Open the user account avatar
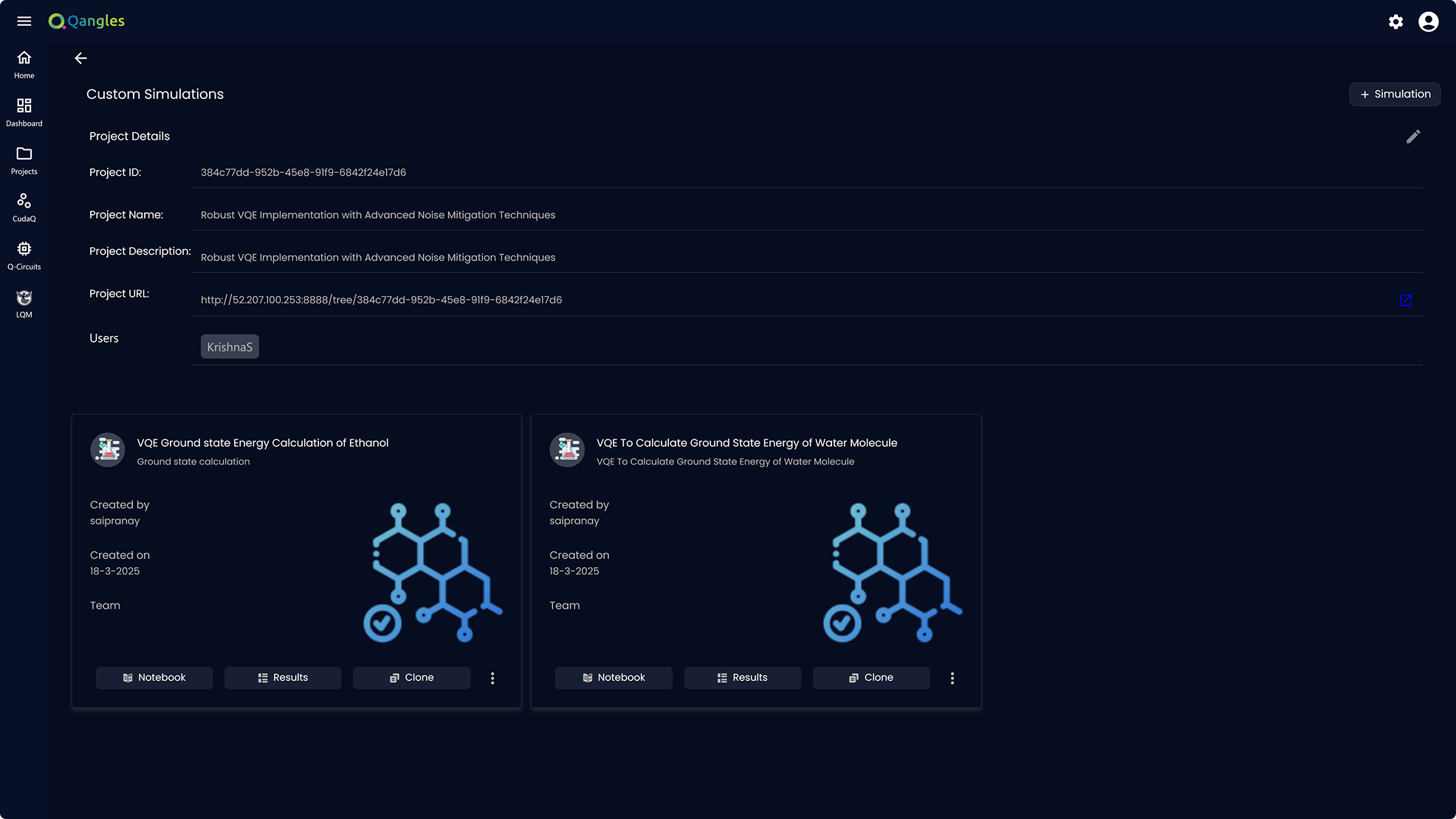This screenshot has width=1456, height=819. tap(1429, 21)
